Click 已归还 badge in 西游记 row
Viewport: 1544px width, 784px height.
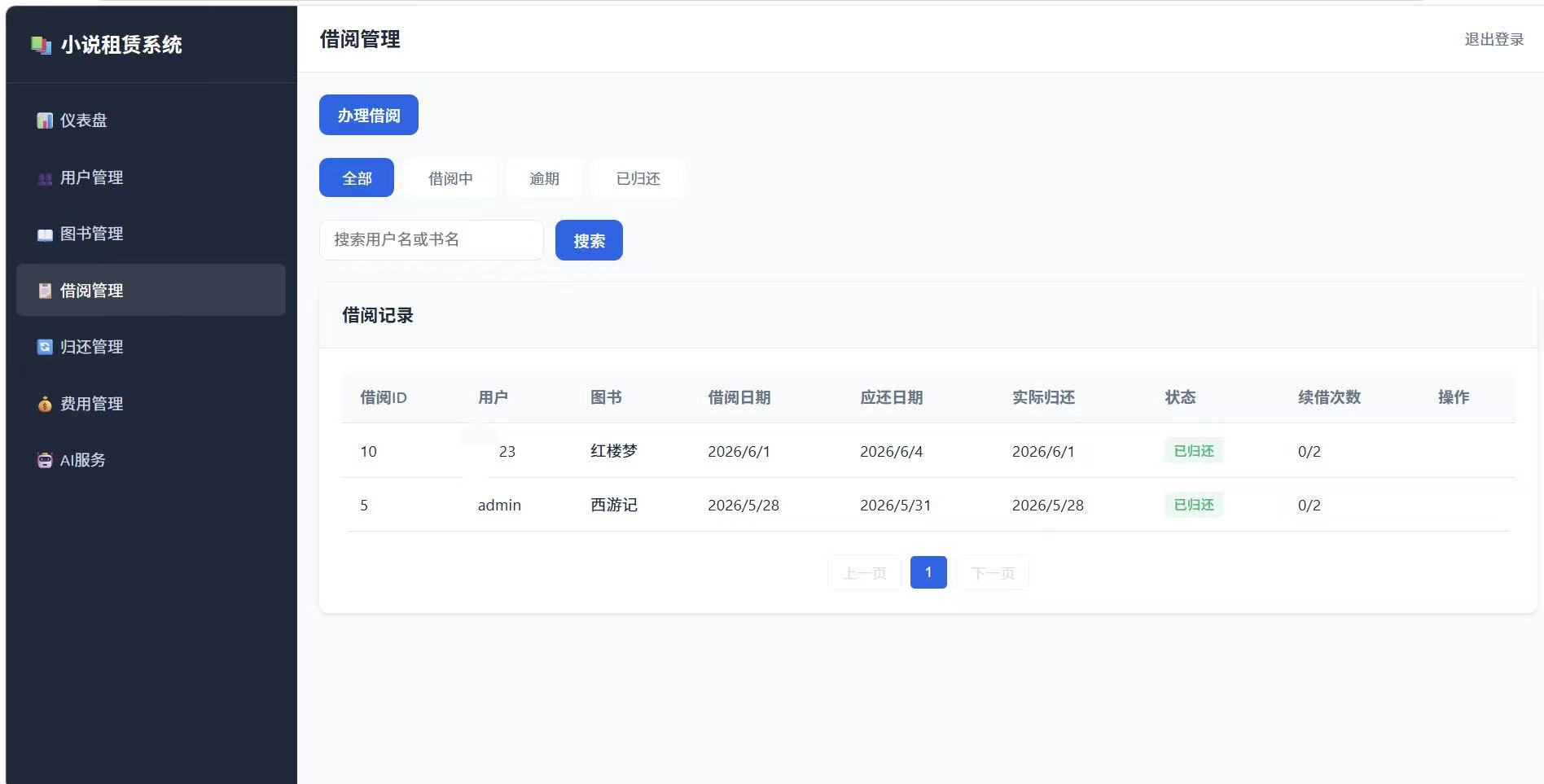click(x=1194, y=505)
